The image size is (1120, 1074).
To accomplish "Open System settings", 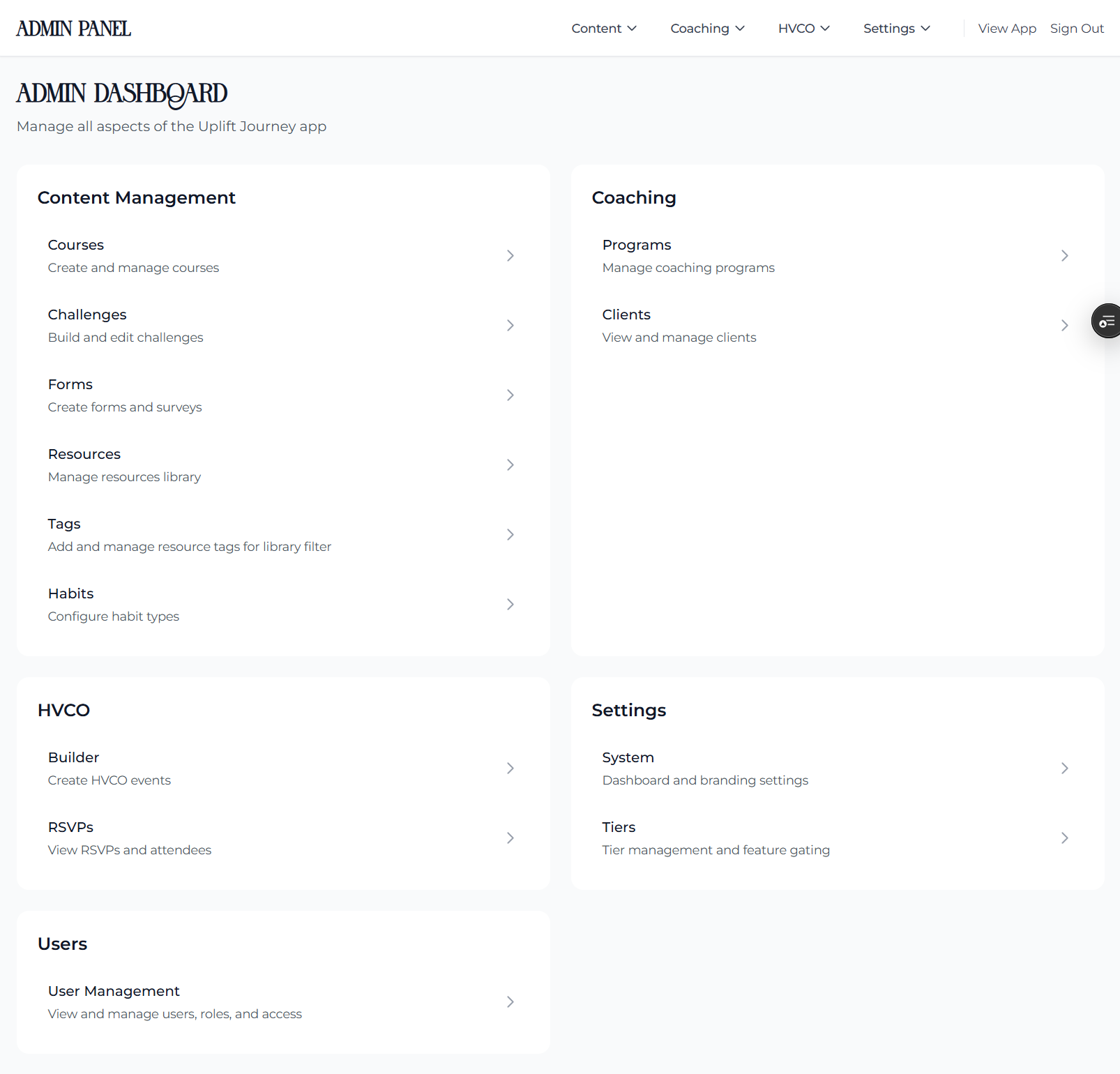I will (838, 769).
